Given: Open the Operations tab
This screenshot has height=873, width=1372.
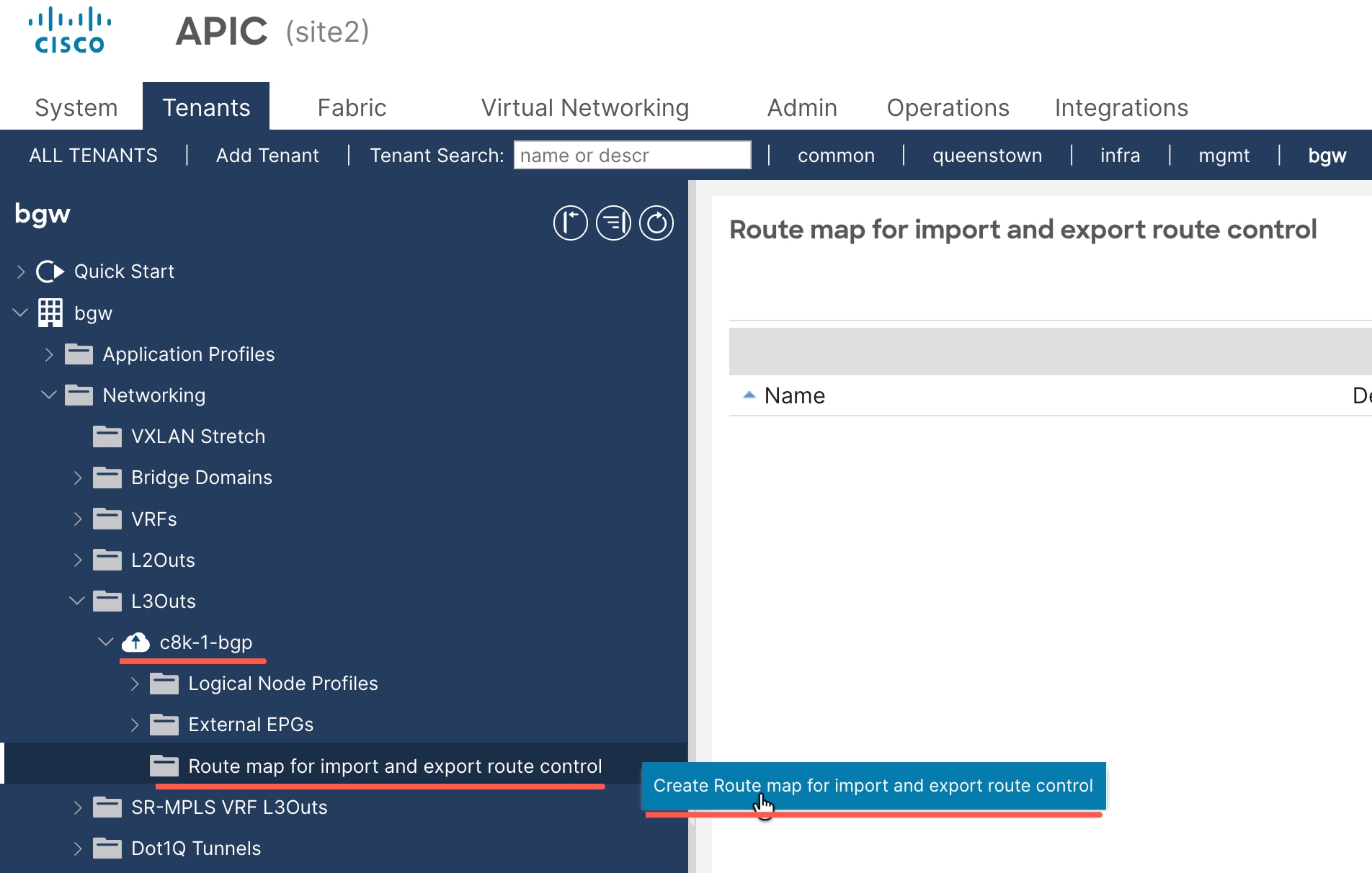Looking at the screenshot, I should coord(948,107).
